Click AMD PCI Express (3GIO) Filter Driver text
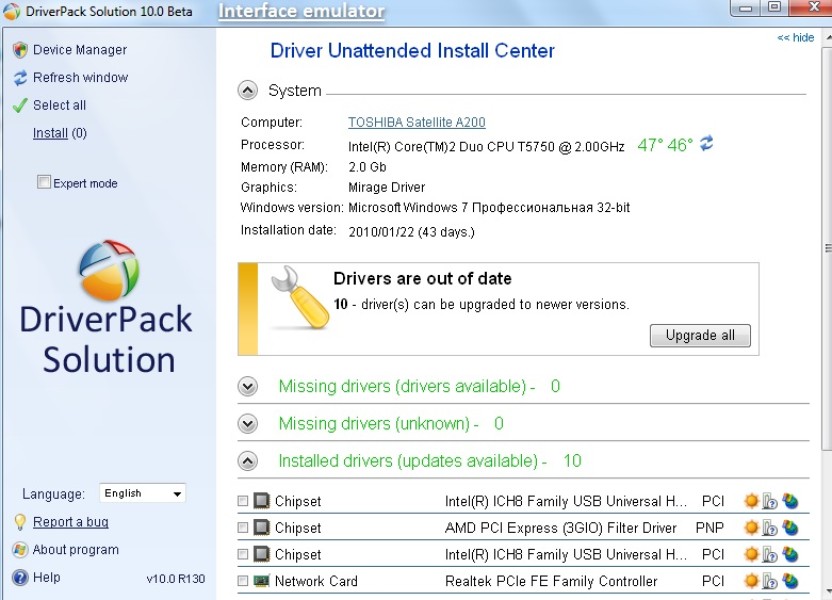832x600 pixels. coord(560,528)
